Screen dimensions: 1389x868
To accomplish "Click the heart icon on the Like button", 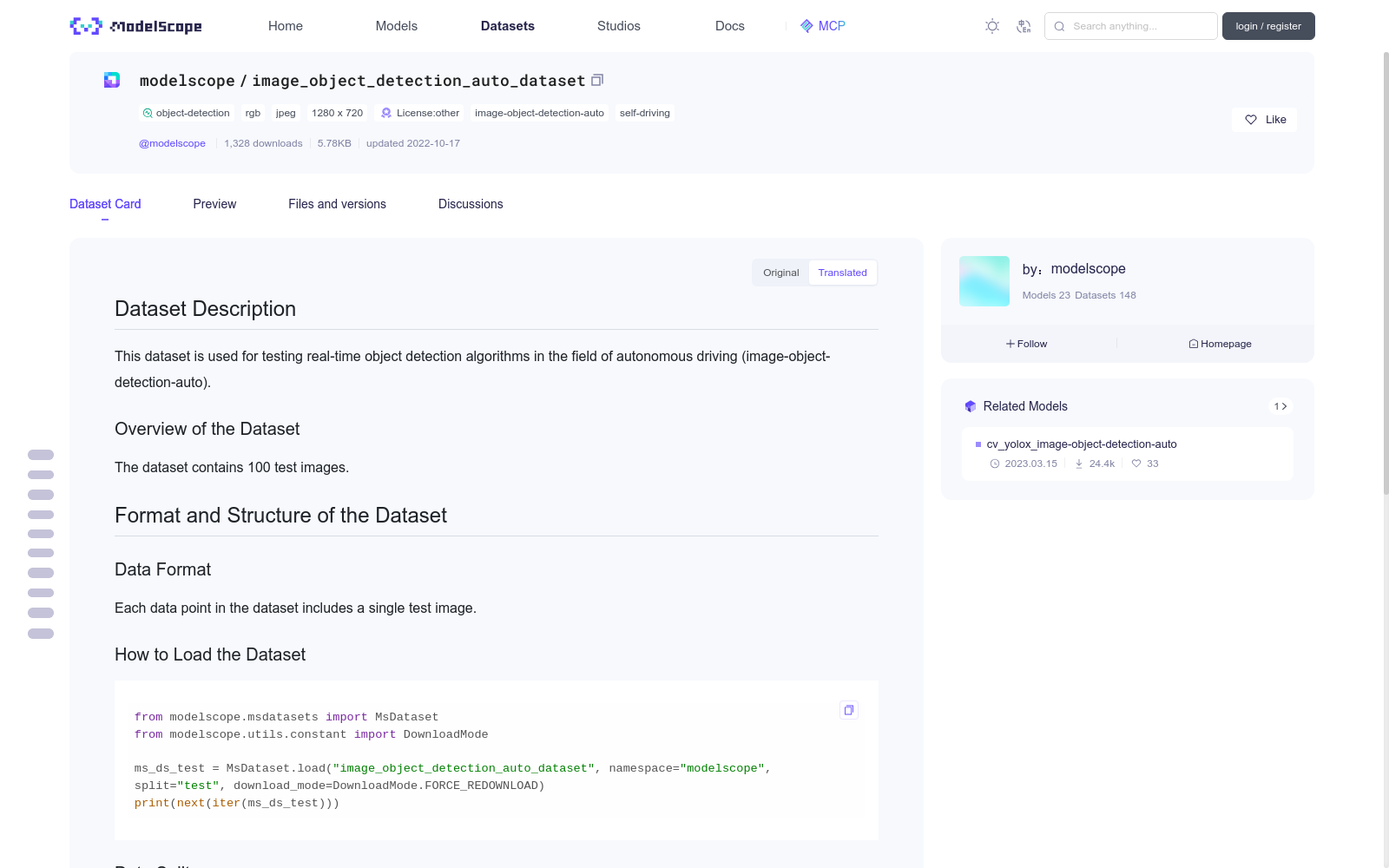I will pos(1251,120).
